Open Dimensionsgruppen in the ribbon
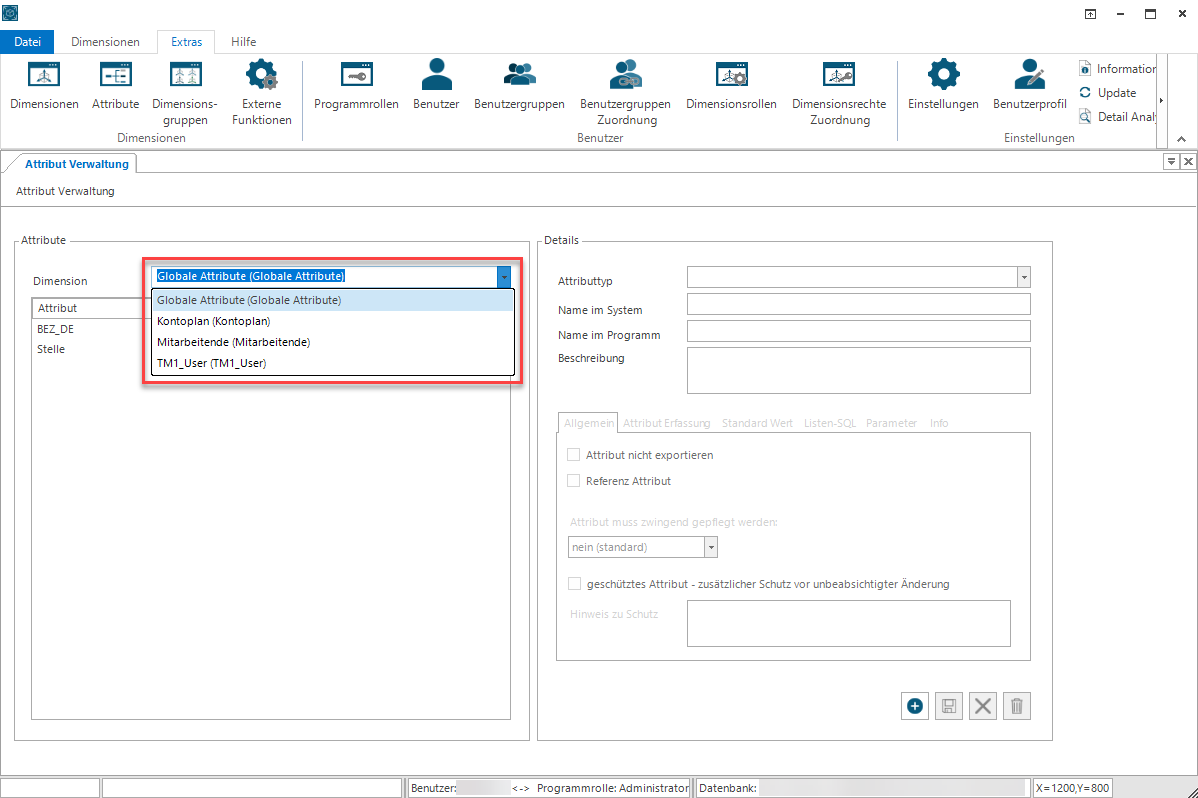This screenshot has height=798, width=1198. [x=185, y=92]
